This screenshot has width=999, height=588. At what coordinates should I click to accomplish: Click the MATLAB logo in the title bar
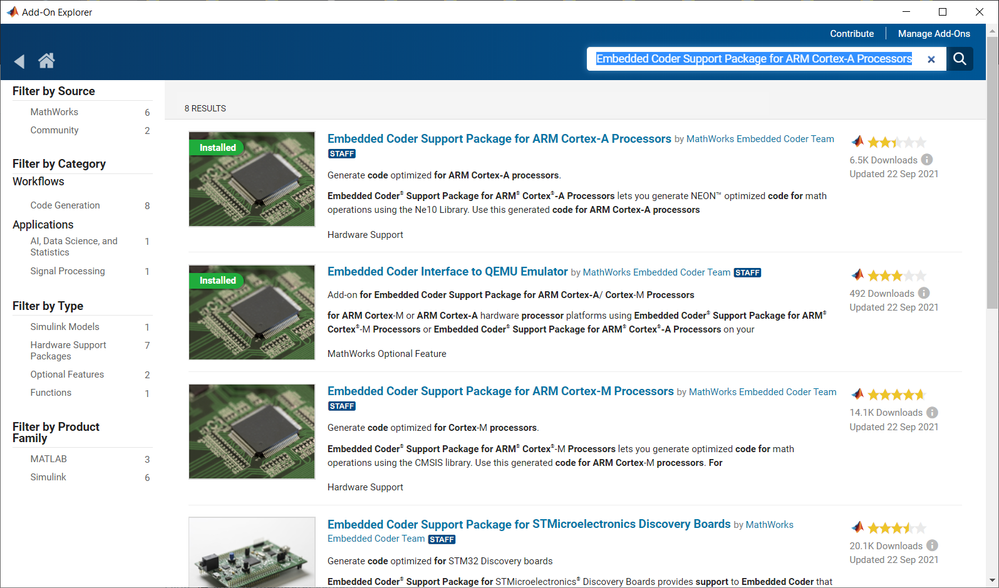tap(12, 11)
